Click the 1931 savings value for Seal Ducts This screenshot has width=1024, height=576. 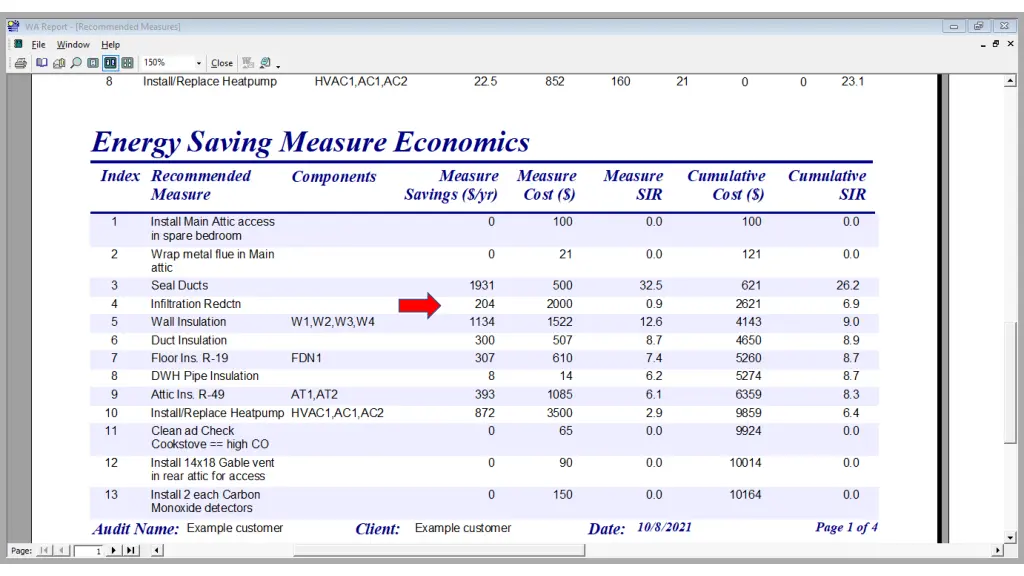(x=482, y=285)
